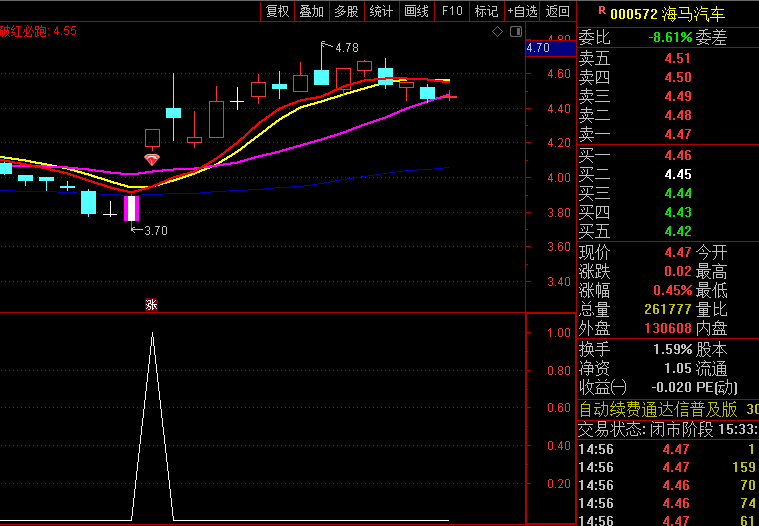This screenshot has height=526, width=759.
Task: Click the 涨 marker below the chart
Action: click(x=152, y=304)
